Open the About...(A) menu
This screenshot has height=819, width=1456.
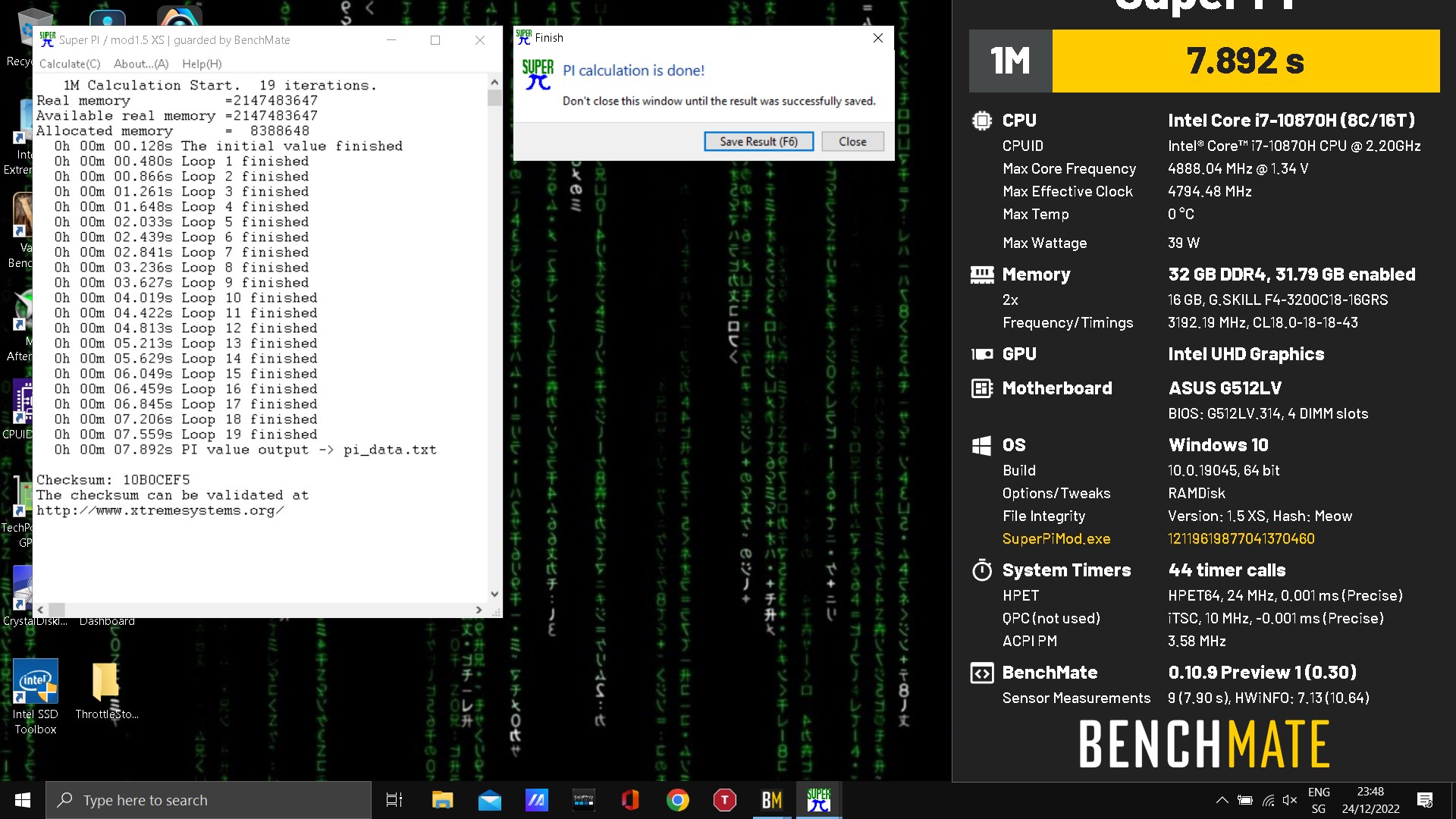141,64
